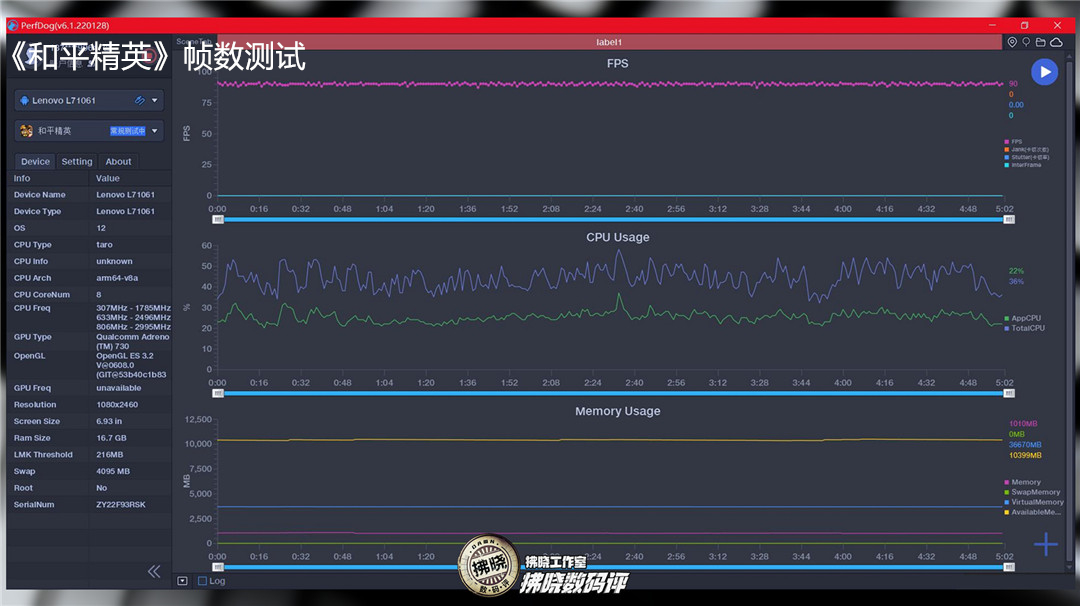Screen dimensions: 1080x606
Task: Toggle the Memory legend entry
Action: tap(1022, 482)
